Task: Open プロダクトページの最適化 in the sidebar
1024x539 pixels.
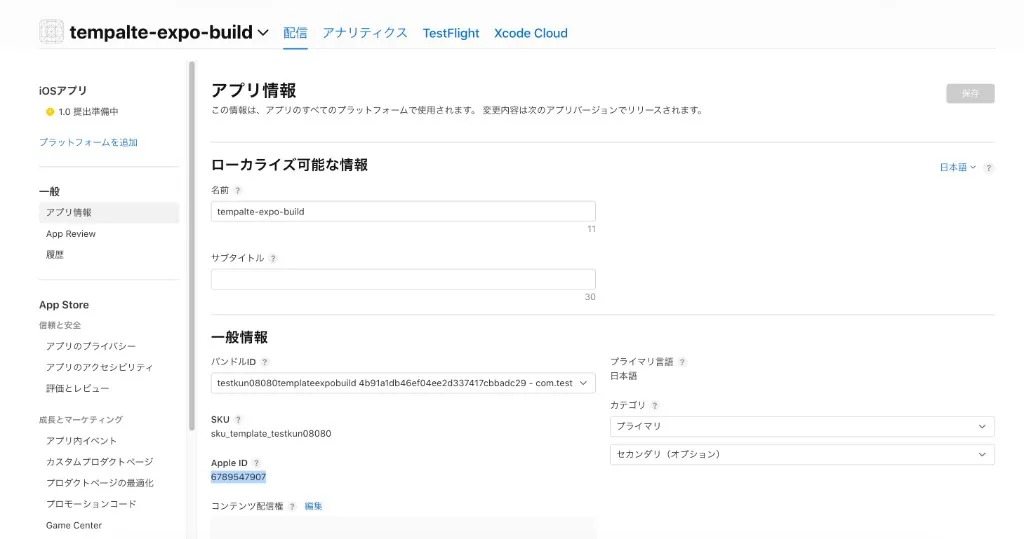Action: (x=99, y=483)
